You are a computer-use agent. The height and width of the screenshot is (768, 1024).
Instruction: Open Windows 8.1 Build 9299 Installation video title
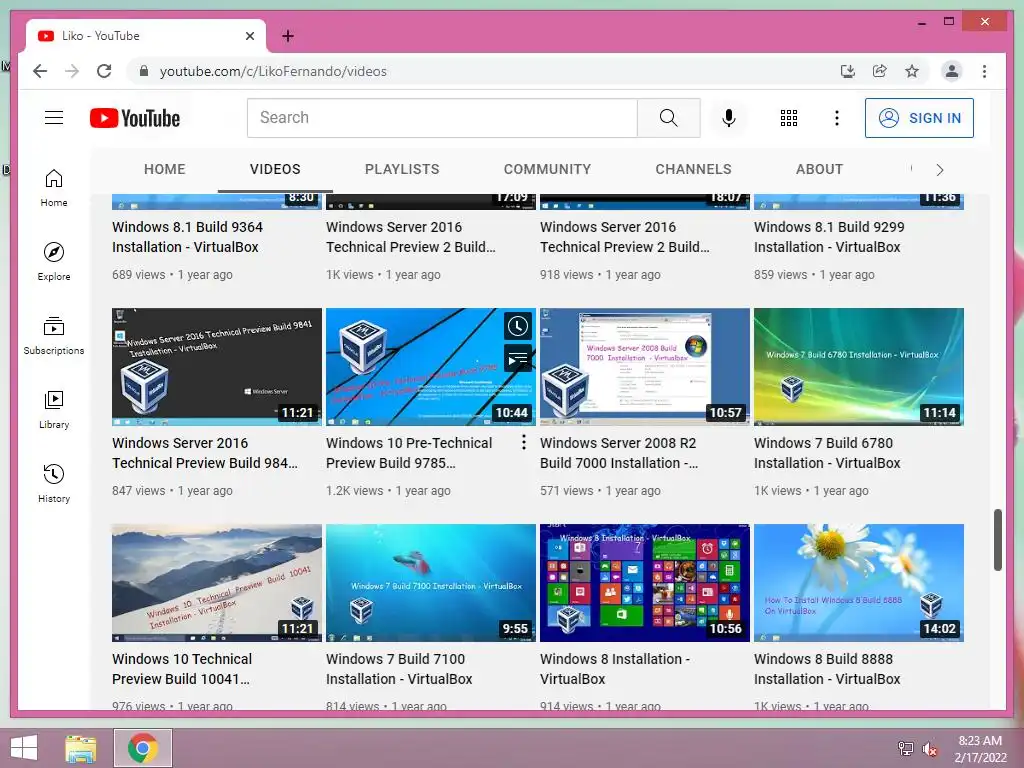tap(829, 237)
